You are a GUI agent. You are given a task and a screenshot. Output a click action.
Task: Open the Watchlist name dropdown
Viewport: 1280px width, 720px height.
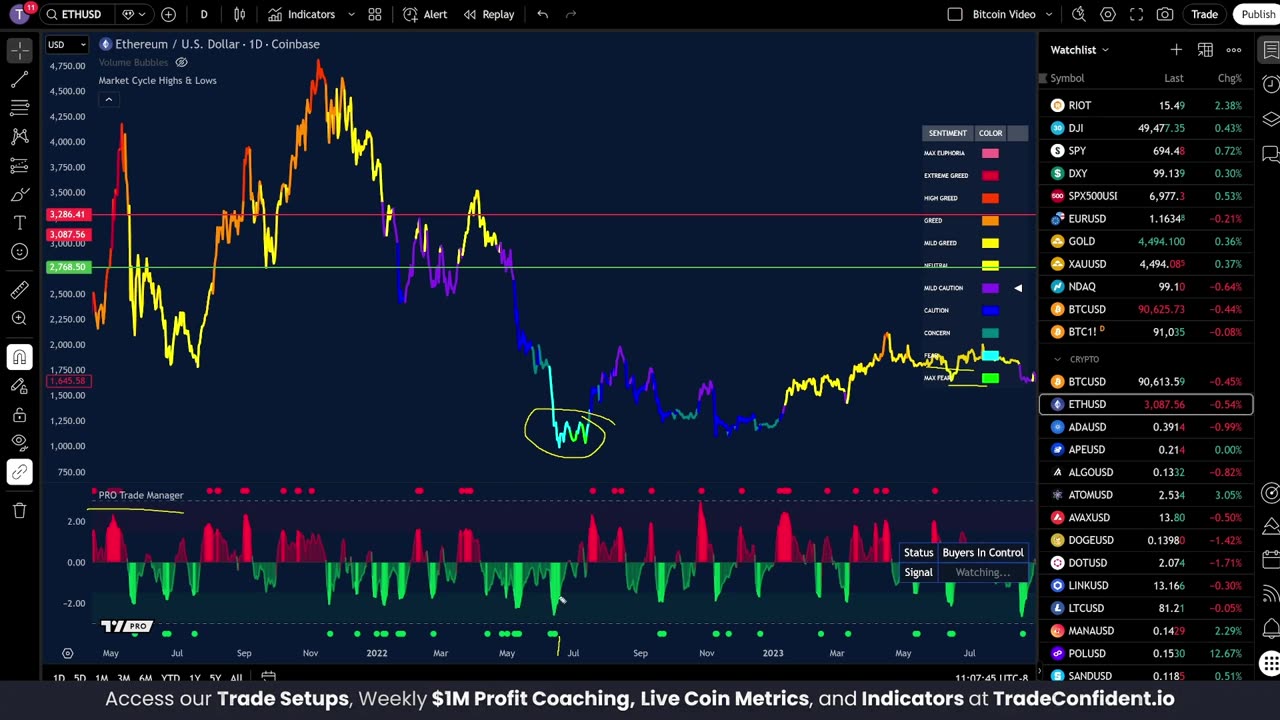tap(1080, 49)
